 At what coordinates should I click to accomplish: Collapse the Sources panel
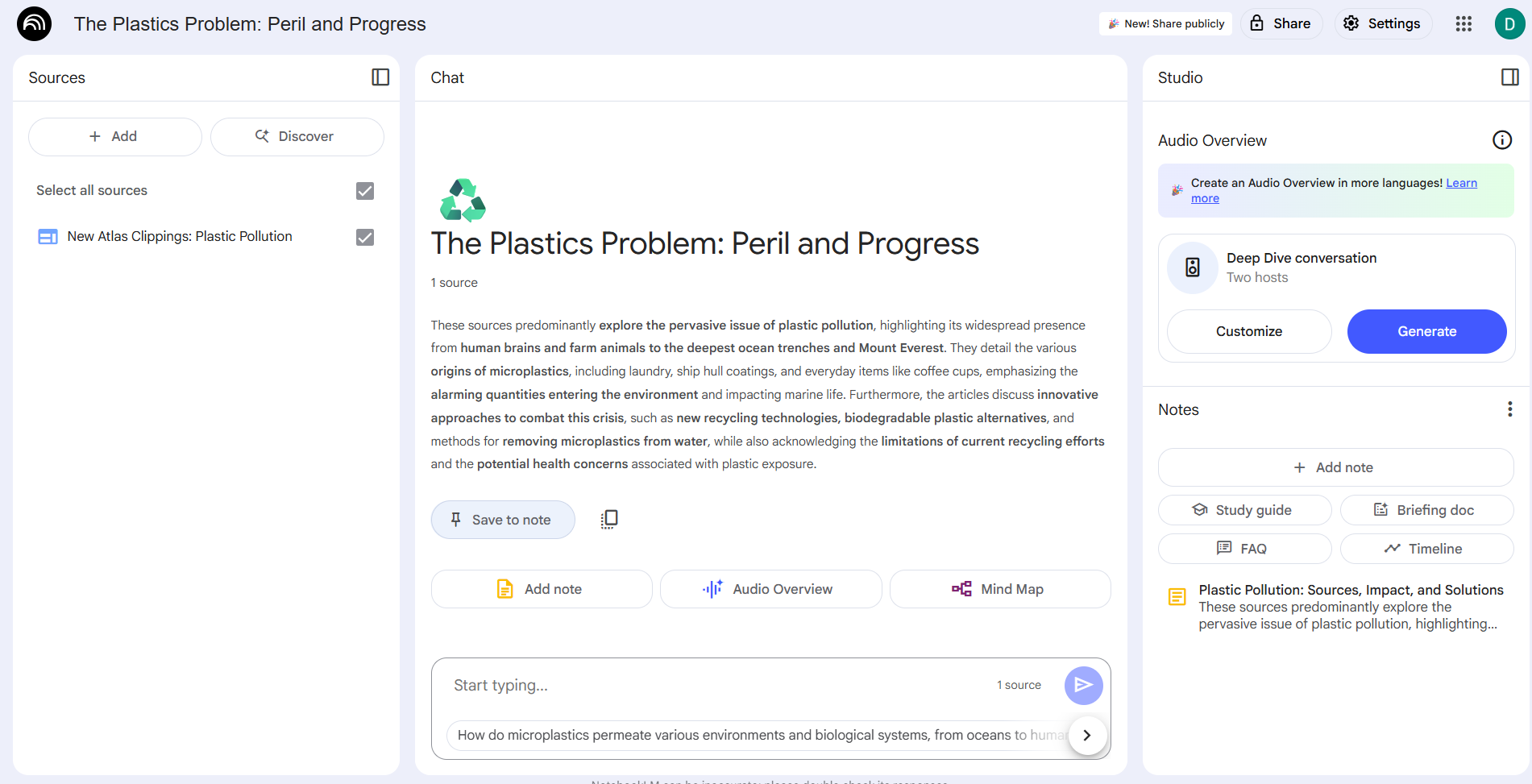click(380, 77)
